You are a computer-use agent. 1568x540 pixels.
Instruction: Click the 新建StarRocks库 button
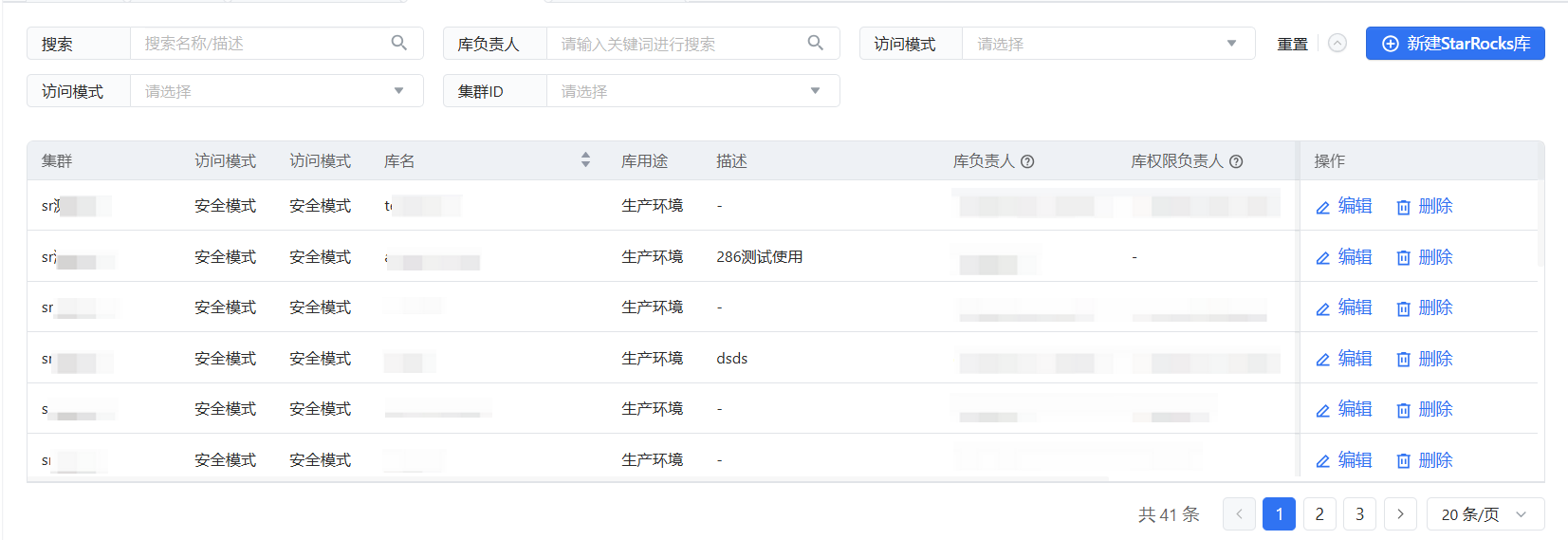1454,44
